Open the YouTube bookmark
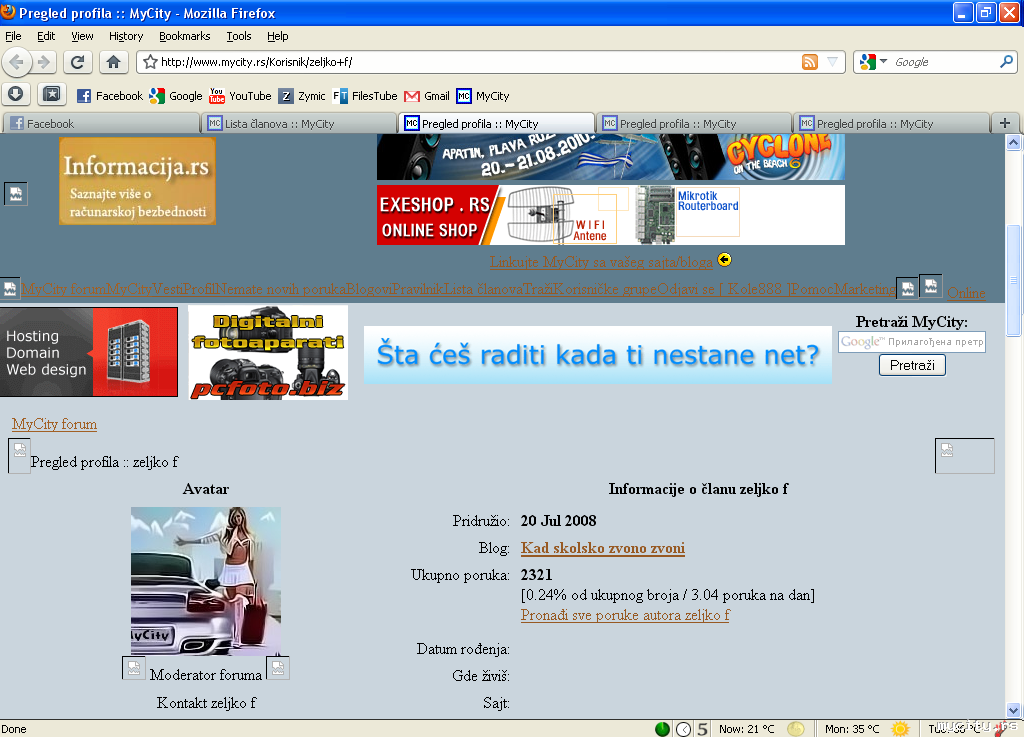The image size is (1024, 737). (x=240, y=96)
